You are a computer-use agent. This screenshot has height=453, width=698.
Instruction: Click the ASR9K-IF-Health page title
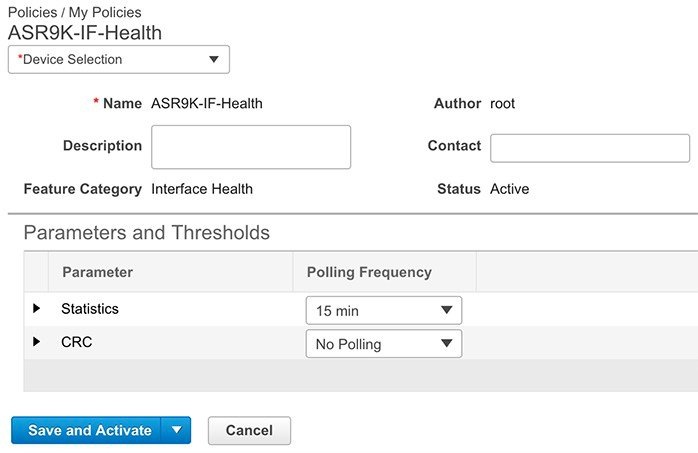pyautogui.click(x=85, y=32)
